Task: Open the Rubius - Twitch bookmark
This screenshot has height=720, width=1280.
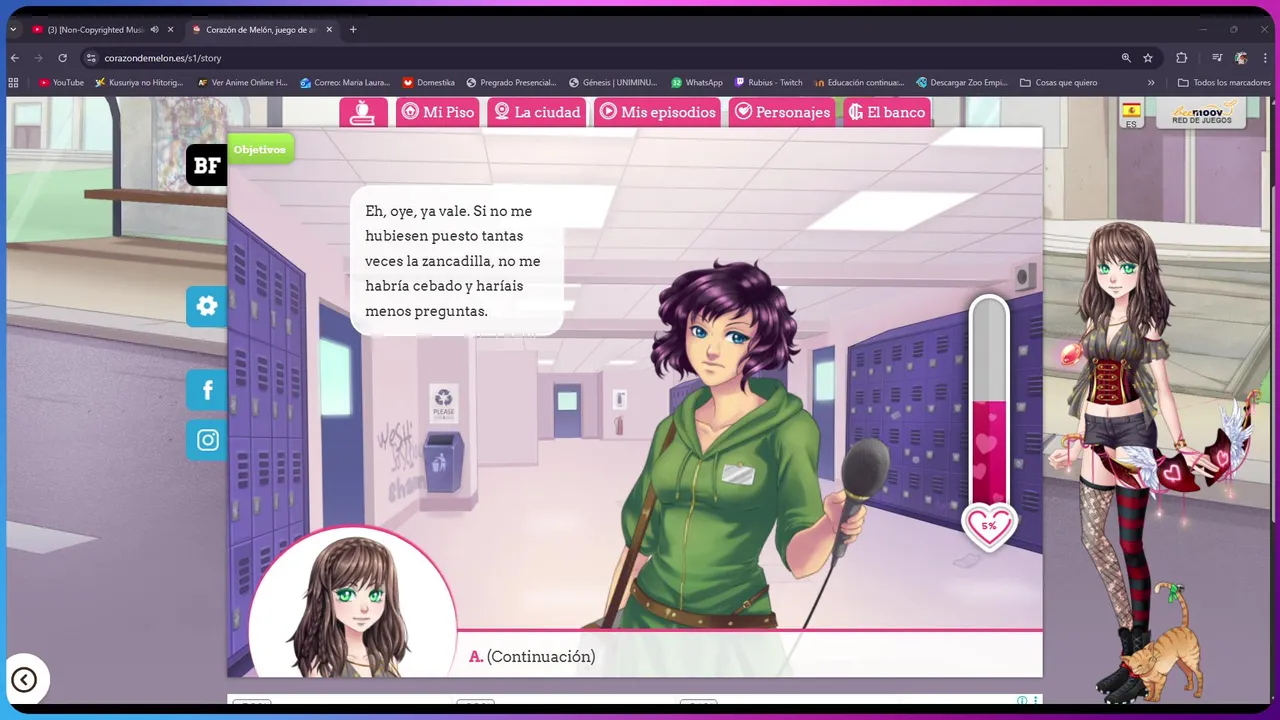Action: (769, 83)
